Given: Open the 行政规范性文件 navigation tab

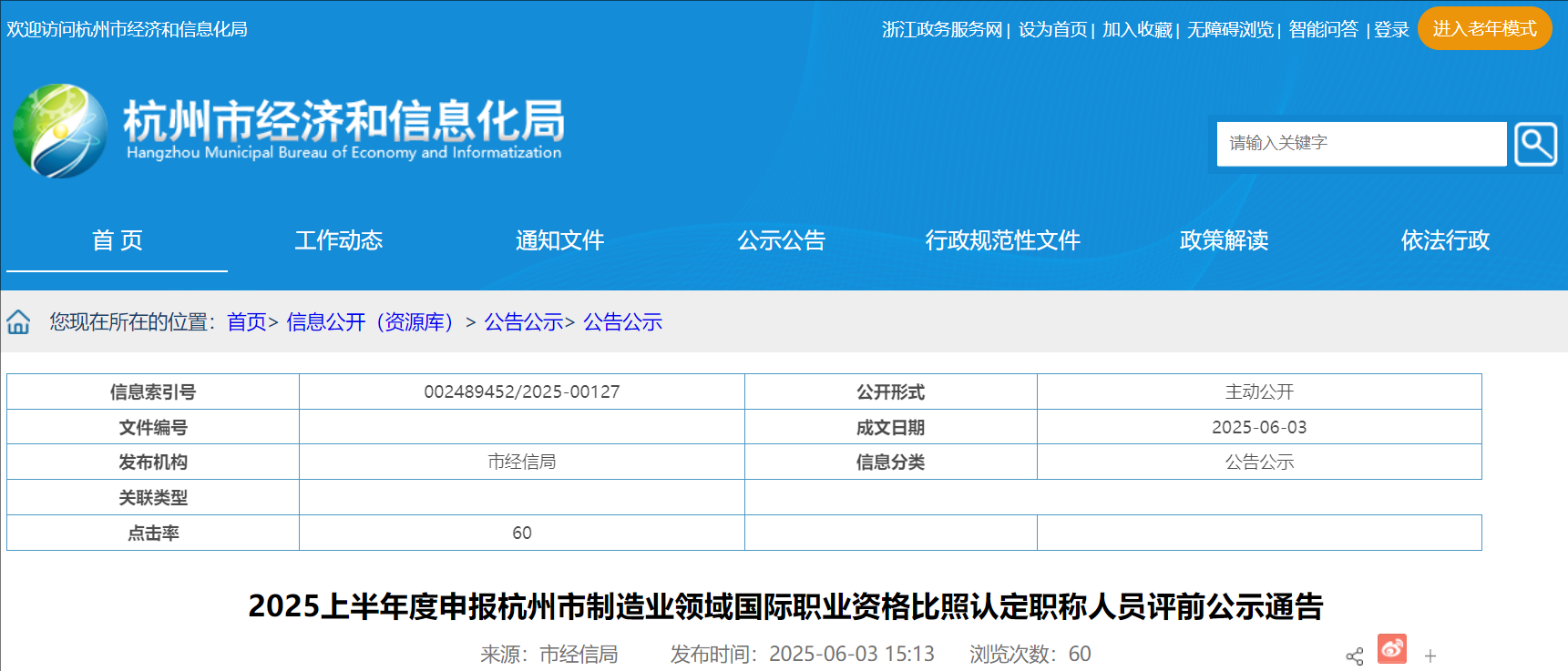Looking at the screenshot, I should pos(1003,240).
